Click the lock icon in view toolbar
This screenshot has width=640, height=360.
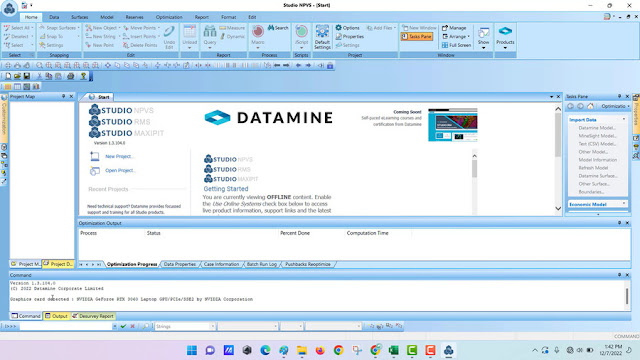(x=330, y=65)
